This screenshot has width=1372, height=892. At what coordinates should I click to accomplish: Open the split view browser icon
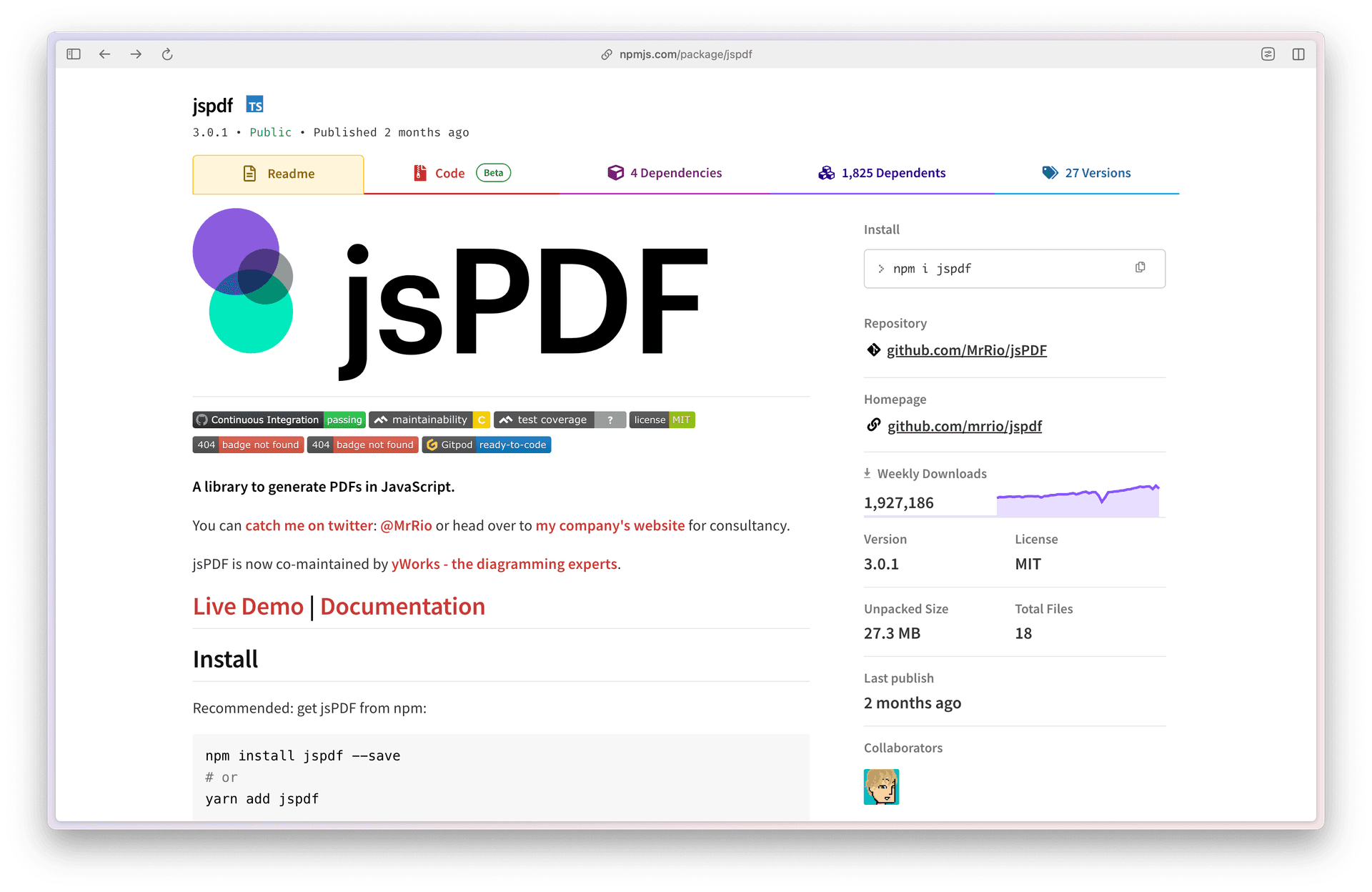1298,54
